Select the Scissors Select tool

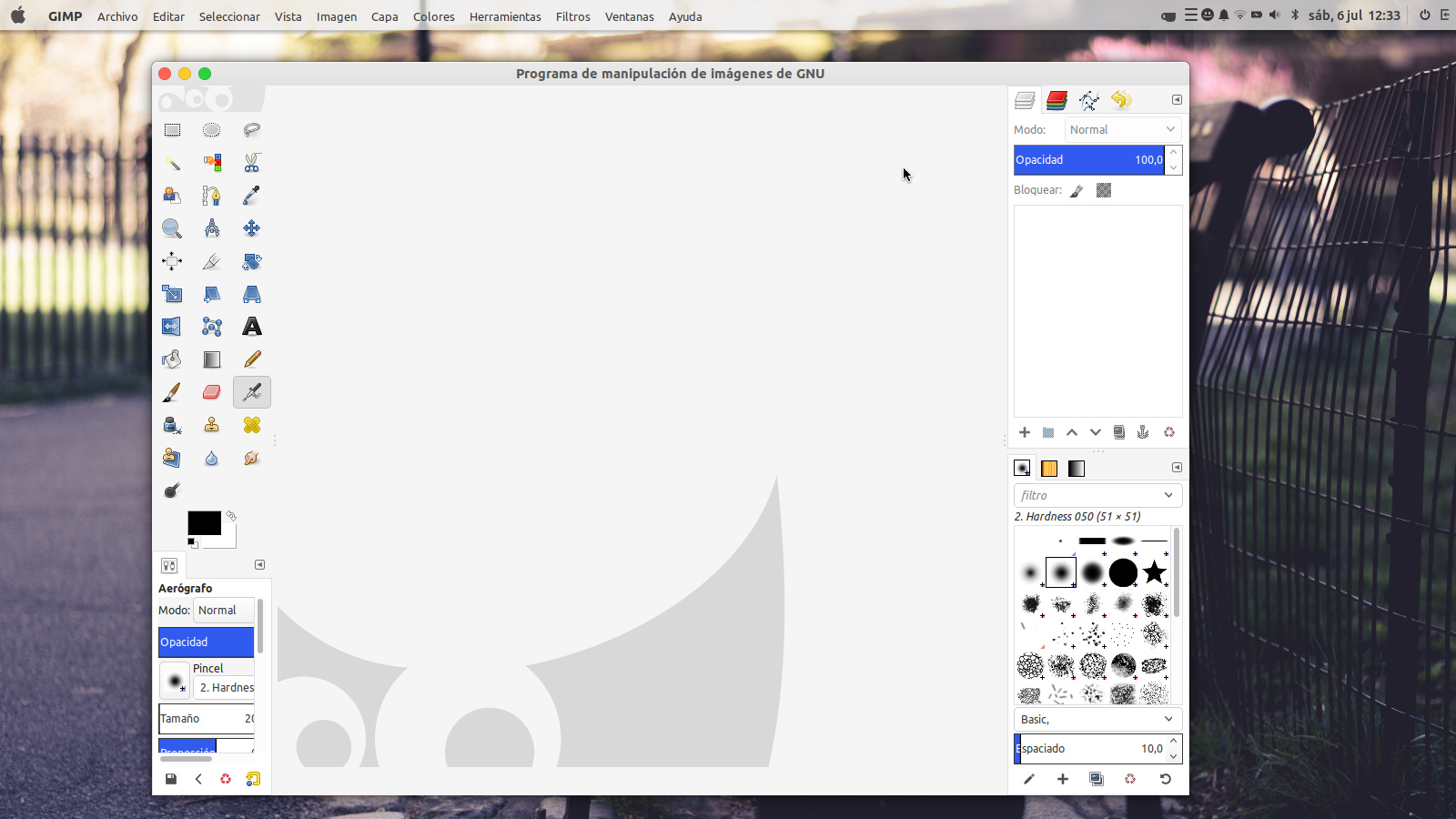pyautogui.click(x=252, y=163)
